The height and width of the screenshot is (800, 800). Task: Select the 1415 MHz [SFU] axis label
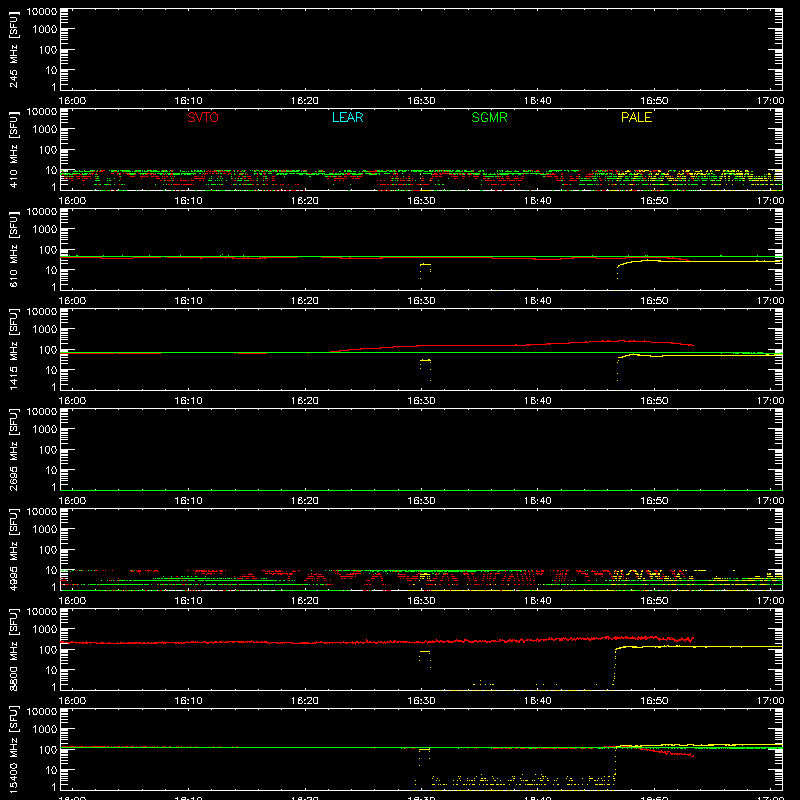tap(14, 349)
